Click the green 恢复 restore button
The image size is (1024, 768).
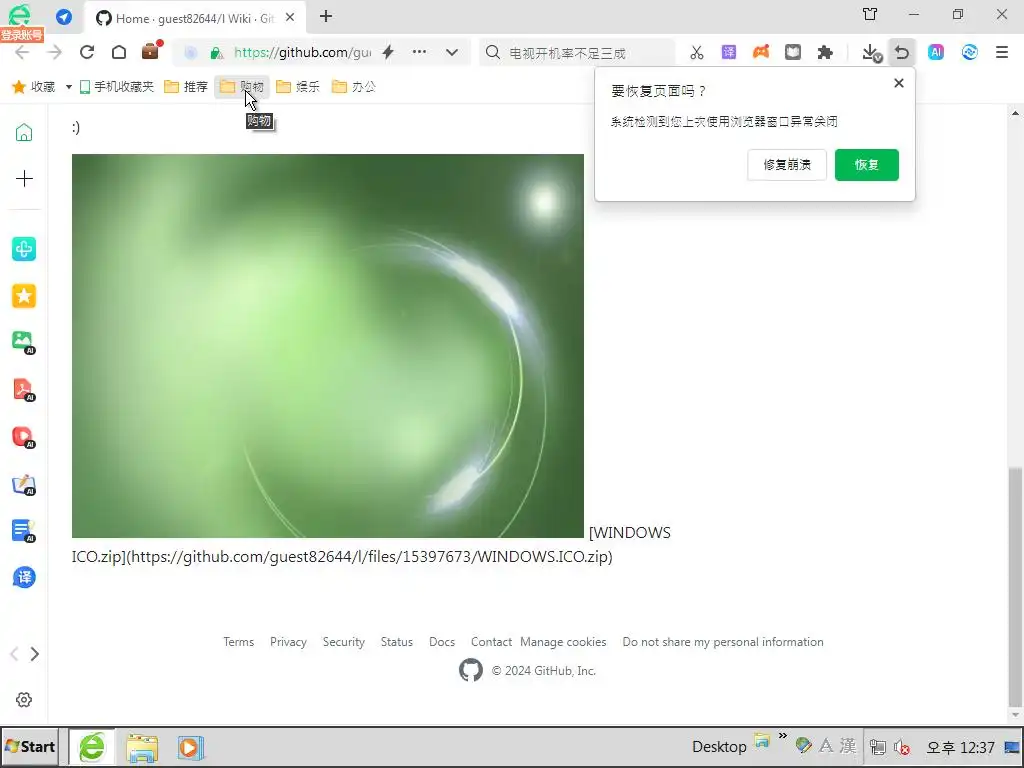867,165
